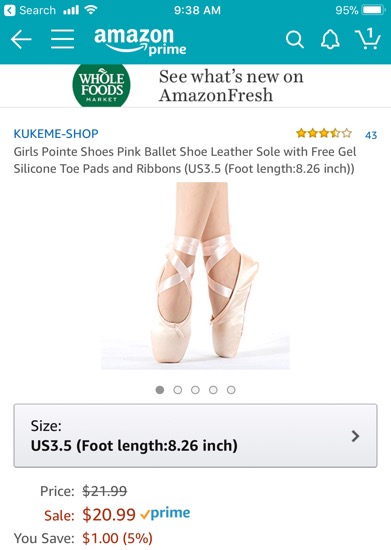Open the Size selector dropdown
The height and width of the screenshot is (550, 391).
pyautogui.click(x=195, y=436)
